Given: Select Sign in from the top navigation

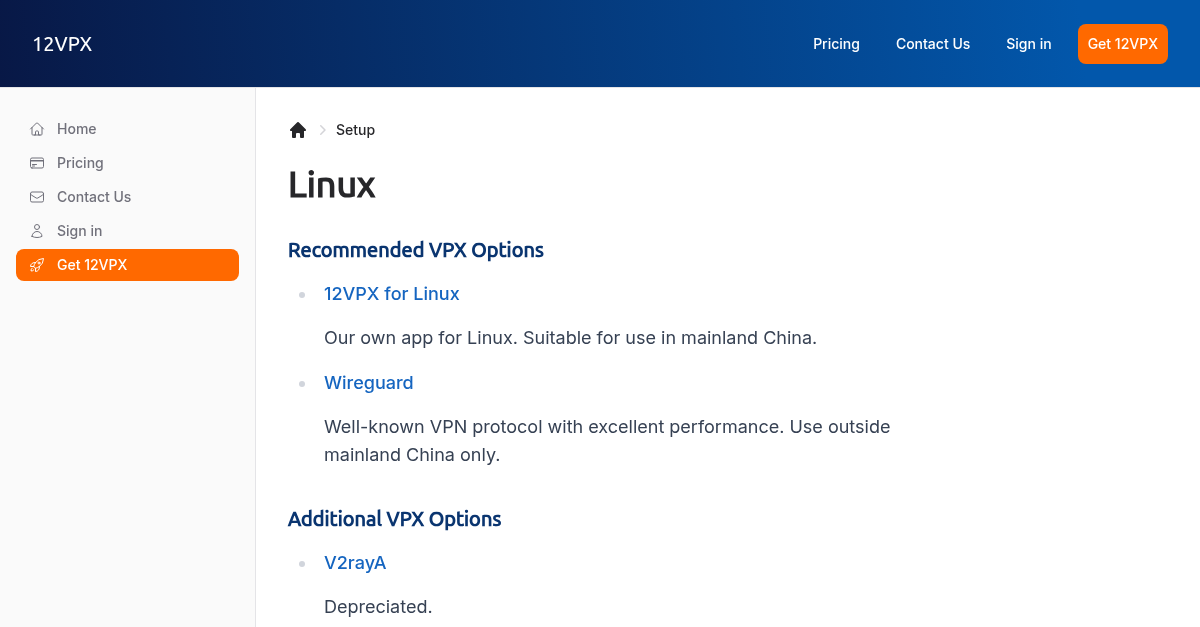Looking at the screenshot, I should 1029,44.
